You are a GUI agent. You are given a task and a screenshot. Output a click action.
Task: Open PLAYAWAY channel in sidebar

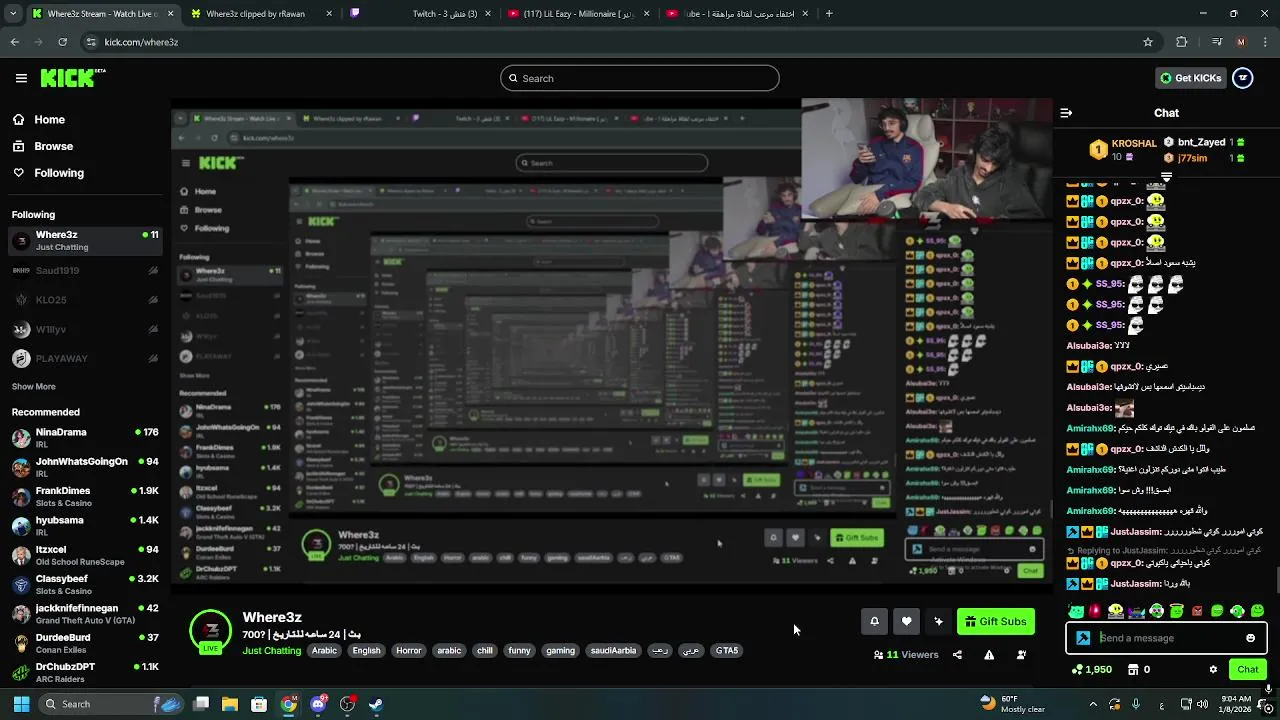click(x=83, y=359)
